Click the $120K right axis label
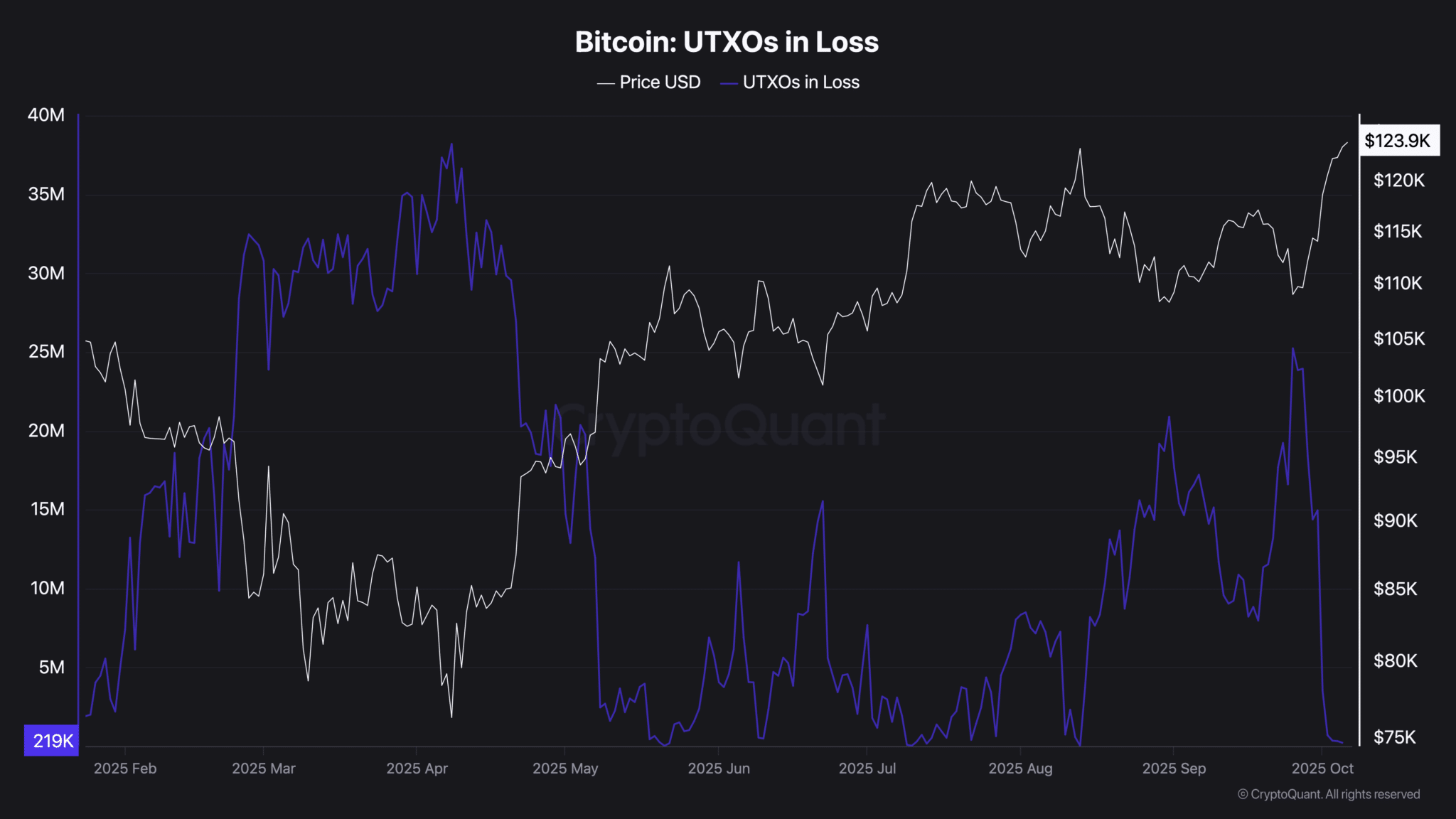Screen dimensions: 1456x819 1398,181
